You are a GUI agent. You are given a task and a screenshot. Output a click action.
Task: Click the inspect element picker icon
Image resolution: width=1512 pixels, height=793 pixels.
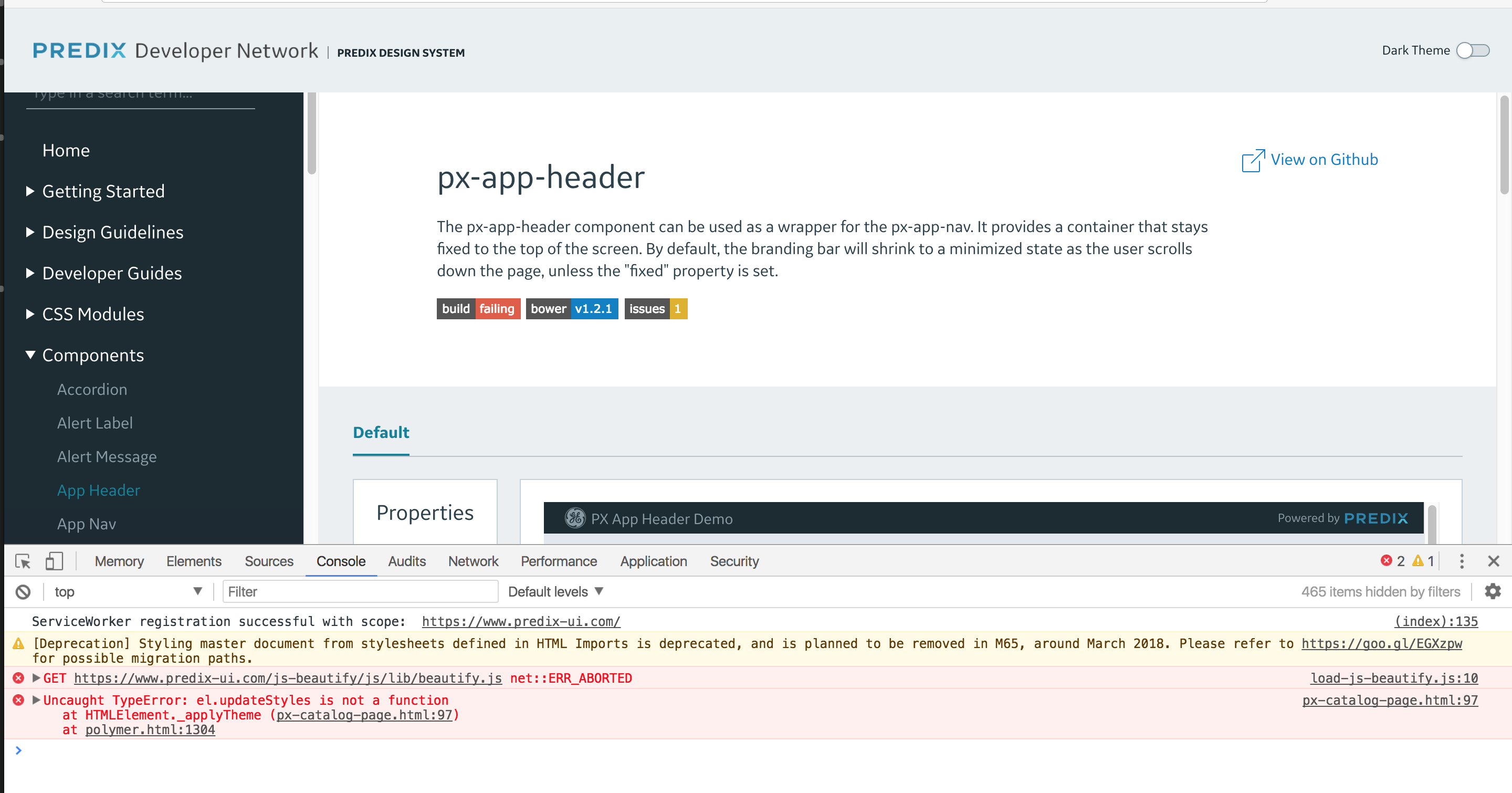click(x=23, y=561)
